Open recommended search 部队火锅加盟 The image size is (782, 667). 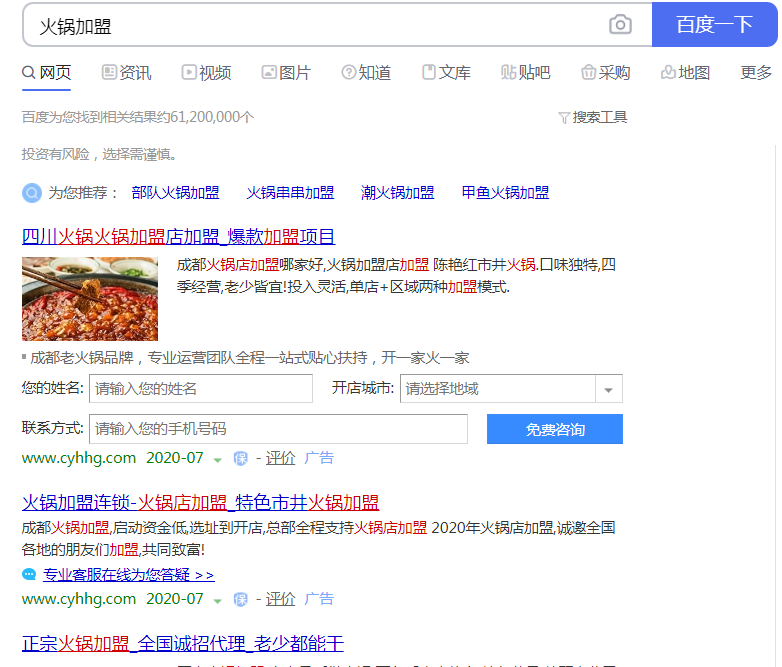click(176, 193)
